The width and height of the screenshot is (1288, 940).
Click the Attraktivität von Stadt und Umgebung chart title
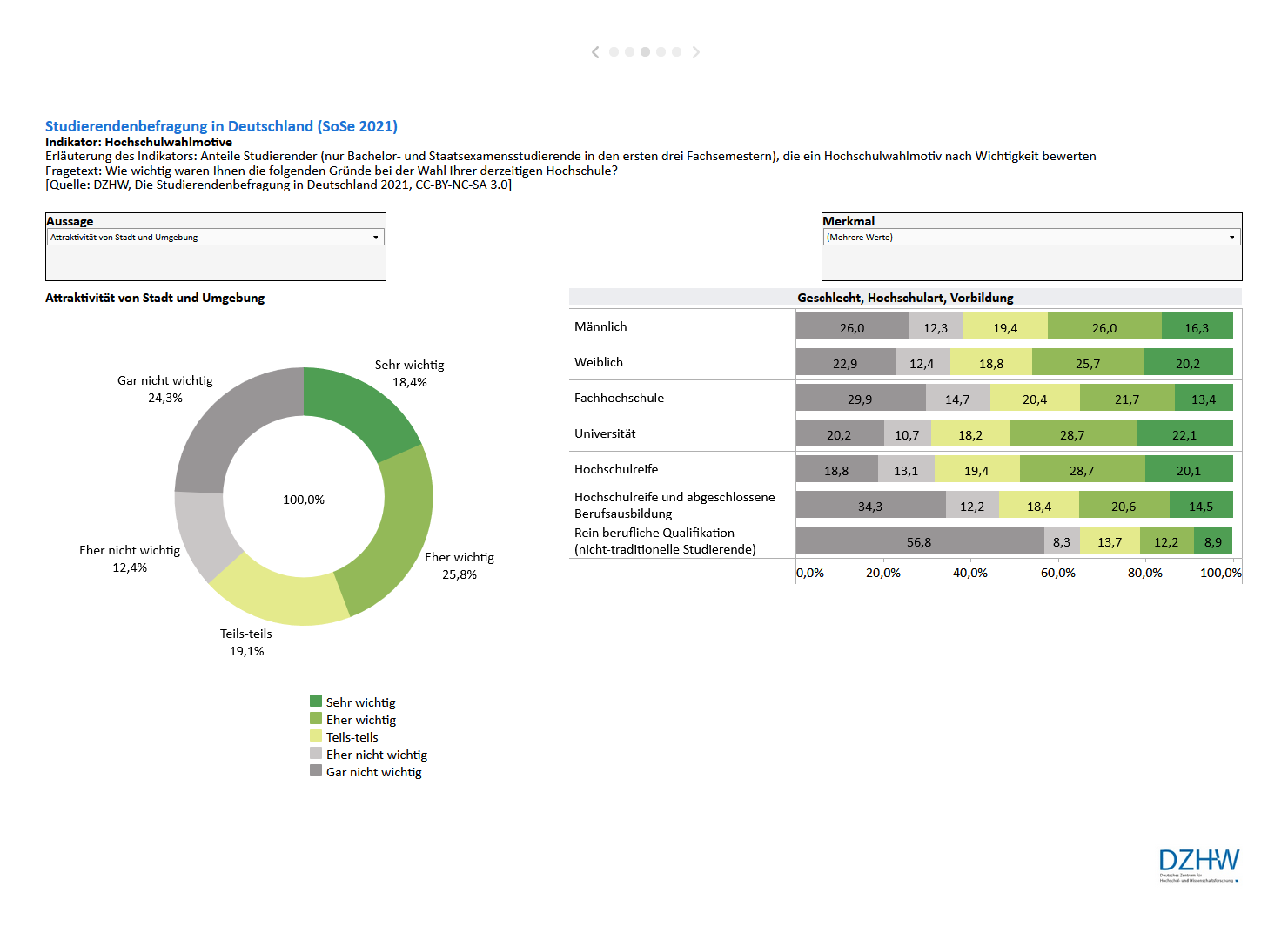coord(155,298)
